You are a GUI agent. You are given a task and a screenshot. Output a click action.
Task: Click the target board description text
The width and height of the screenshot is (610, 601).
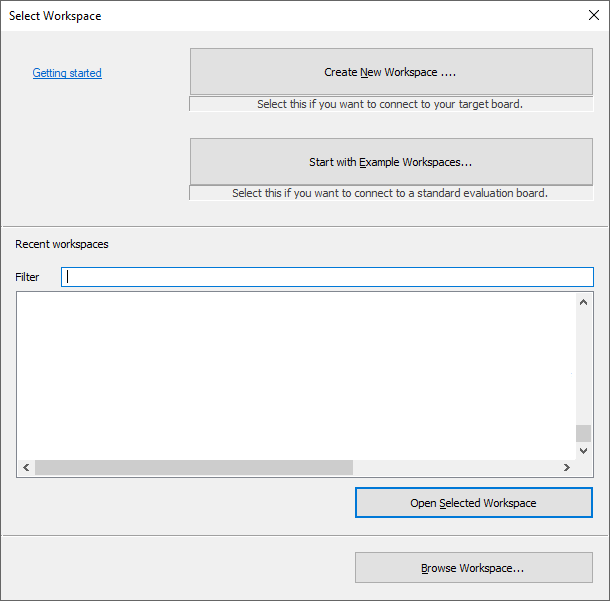(390, 104)
